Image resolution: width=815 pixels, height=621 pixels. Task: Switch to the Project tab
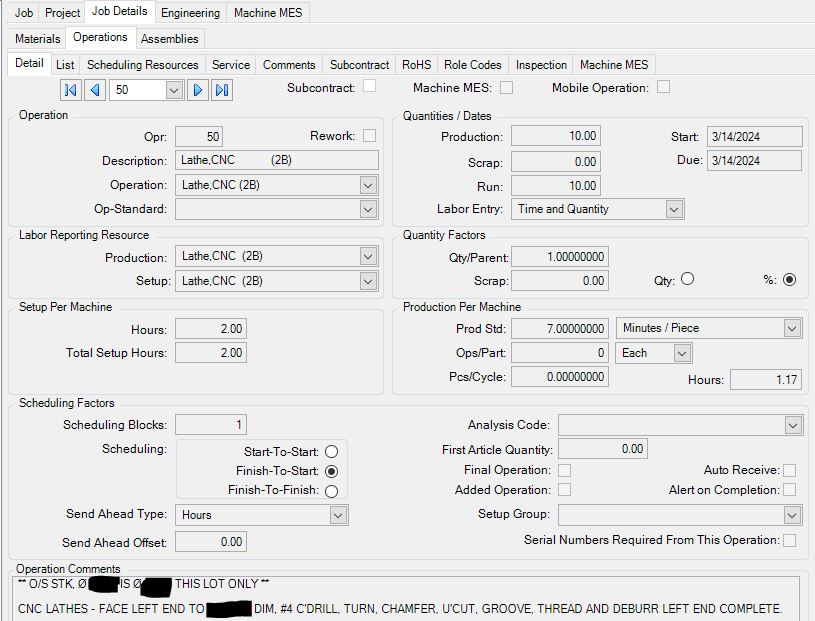(x=62, y=12)
